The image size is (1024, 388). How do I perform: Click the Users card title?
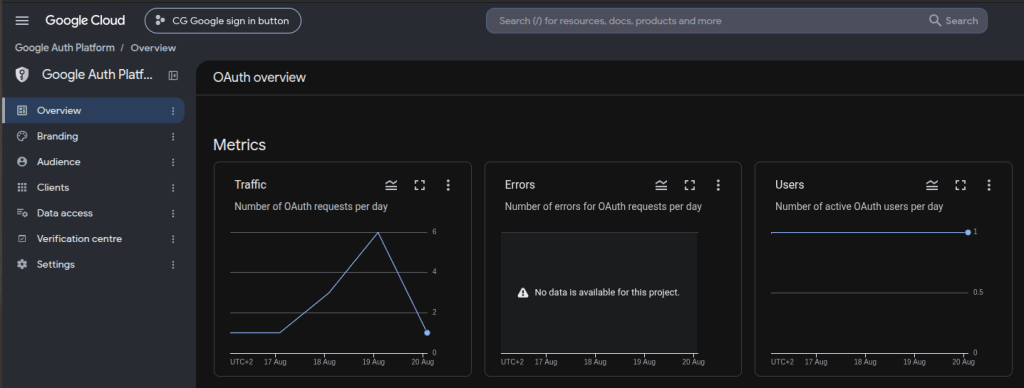point(790,185)
